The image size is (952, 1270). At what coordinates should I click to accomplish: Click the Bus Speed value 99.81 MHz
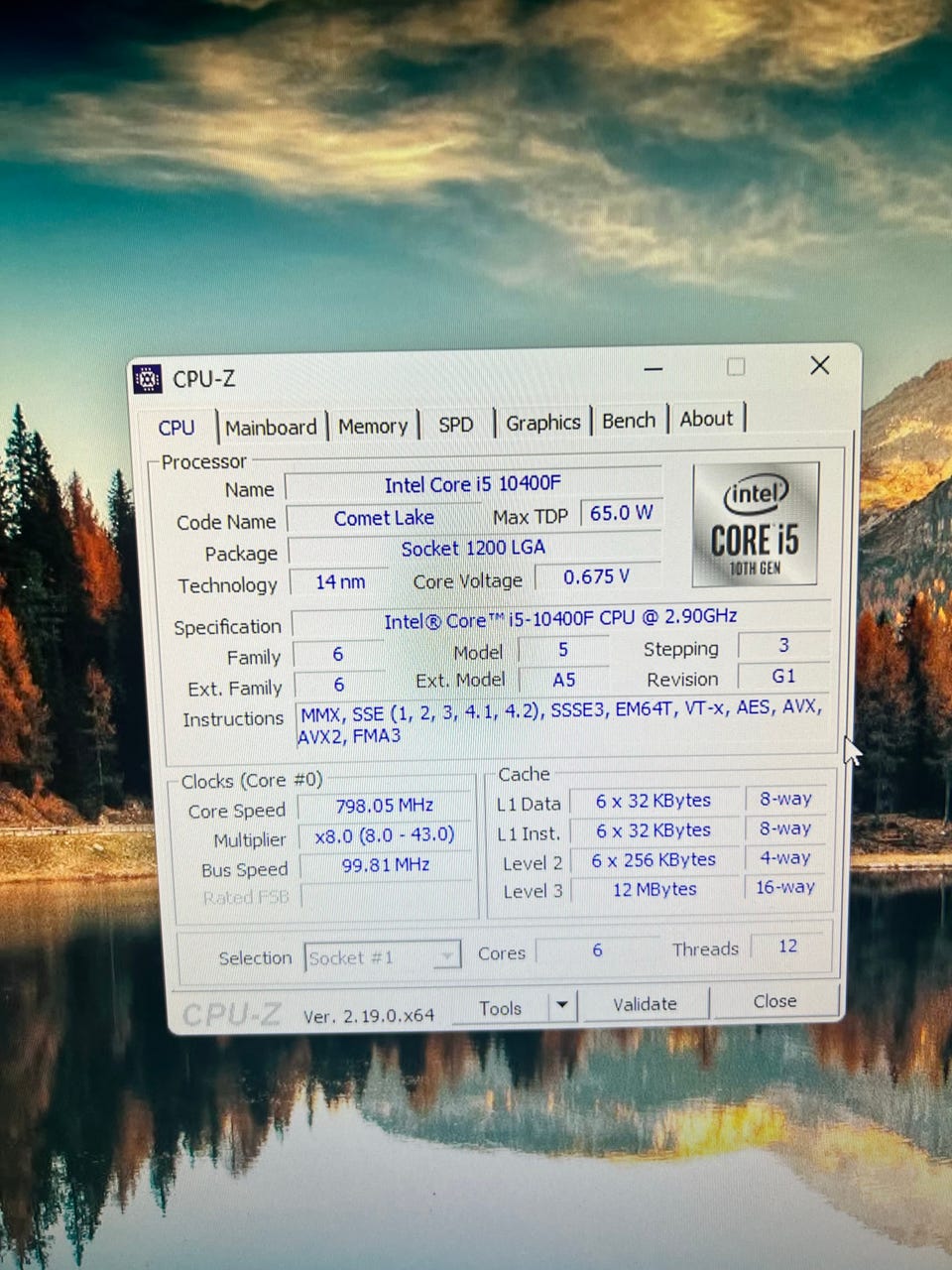pyautogui.click(x=386, y=865)
